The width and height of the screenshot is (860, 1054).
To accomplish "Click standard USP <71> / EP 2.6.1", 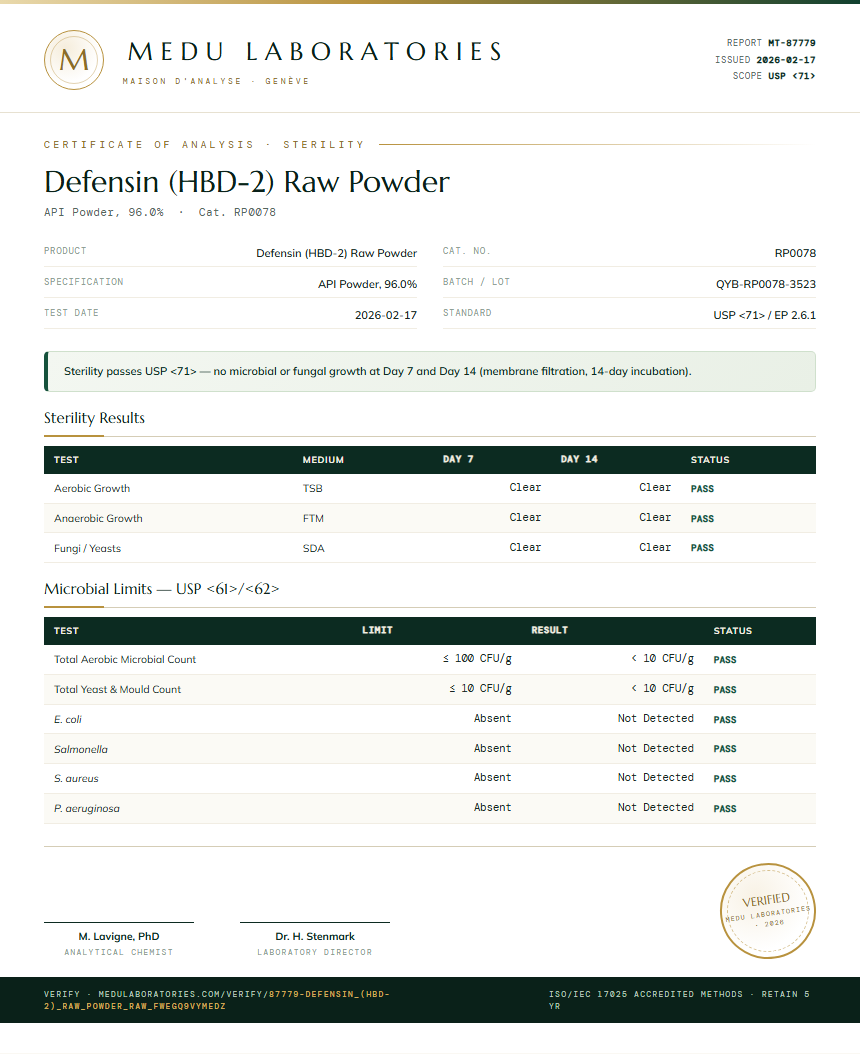I will click(x=765, y=315).
